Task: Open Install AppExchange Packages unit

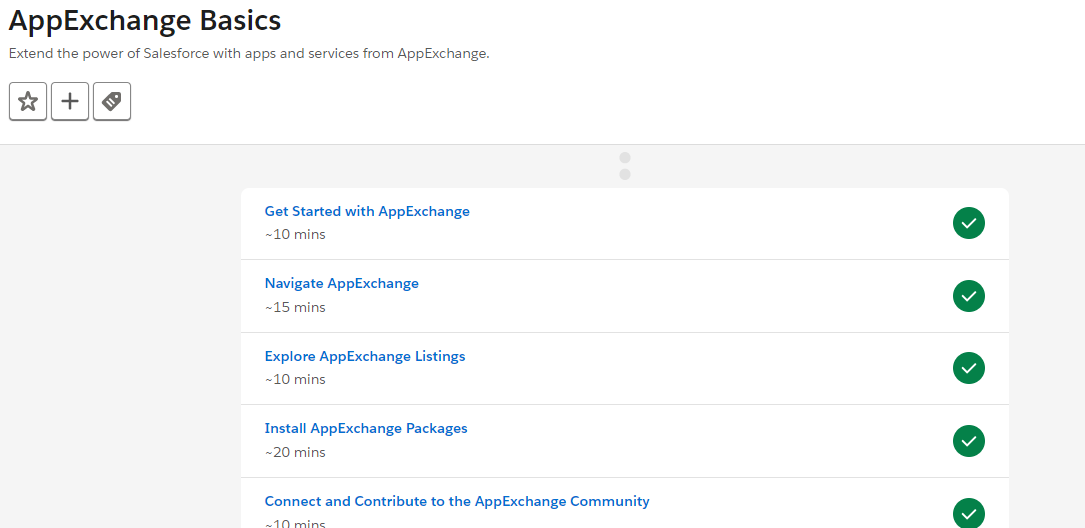Action: (x=366, y=428)
